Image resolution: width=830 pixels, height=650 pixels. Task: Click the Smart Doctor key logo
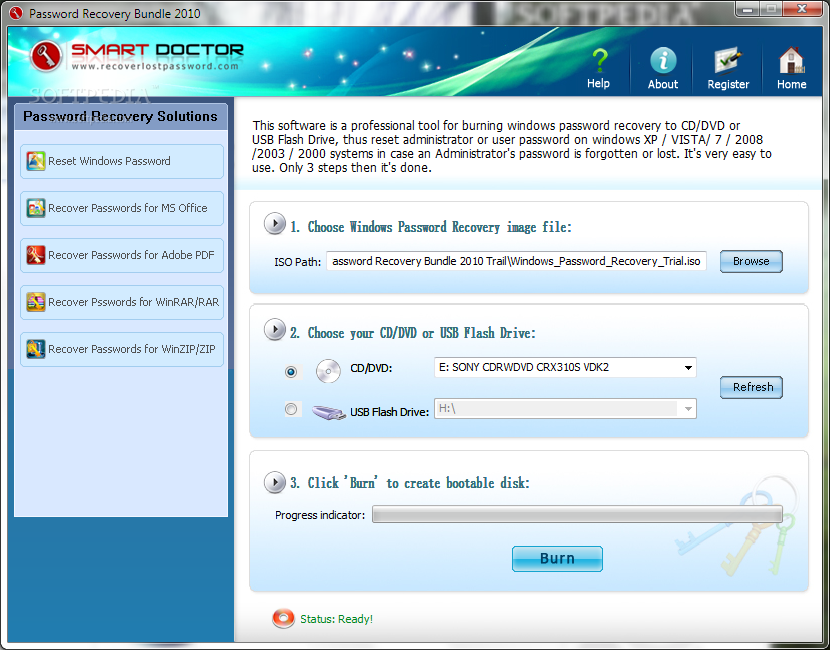point(46,56)
